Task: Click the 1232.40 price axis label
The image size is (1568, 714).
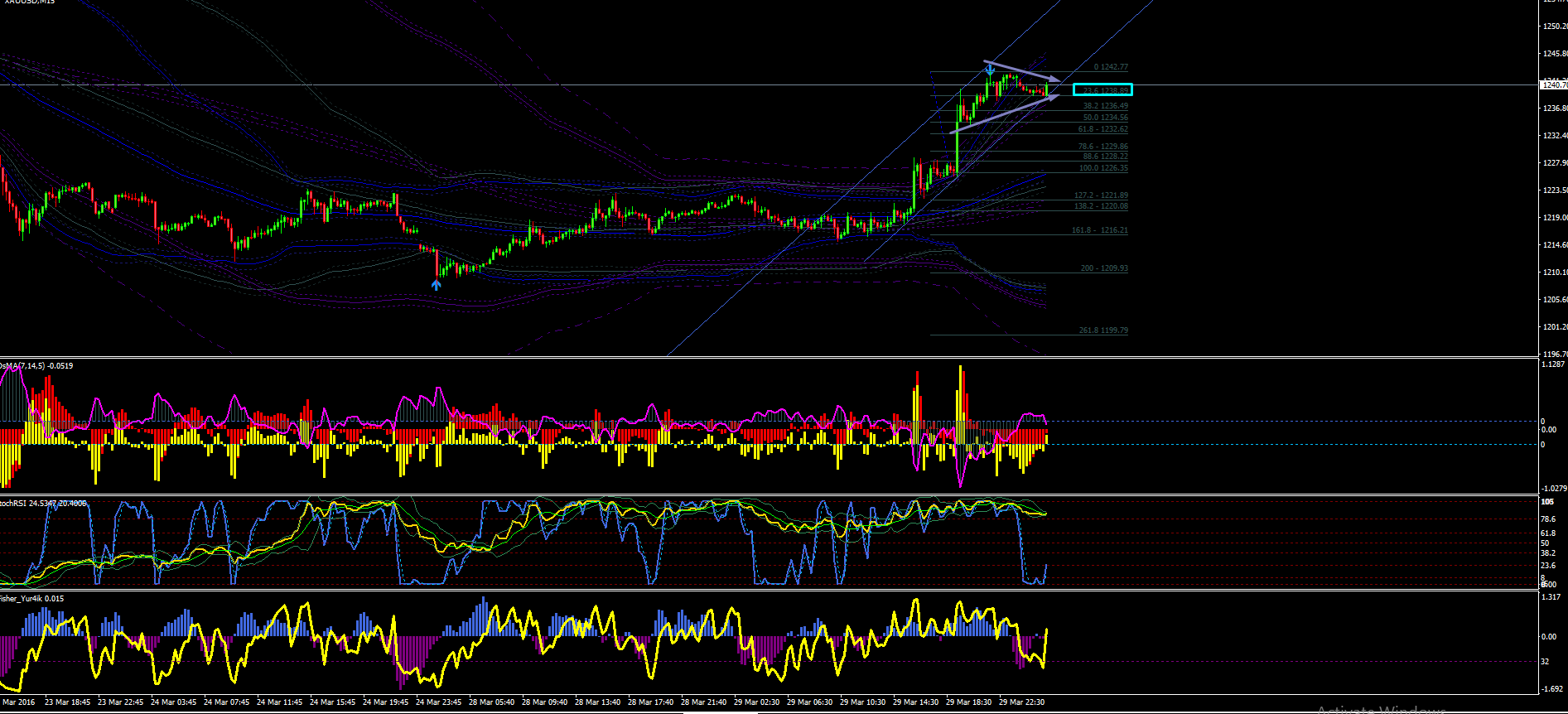Action: 1554,136
